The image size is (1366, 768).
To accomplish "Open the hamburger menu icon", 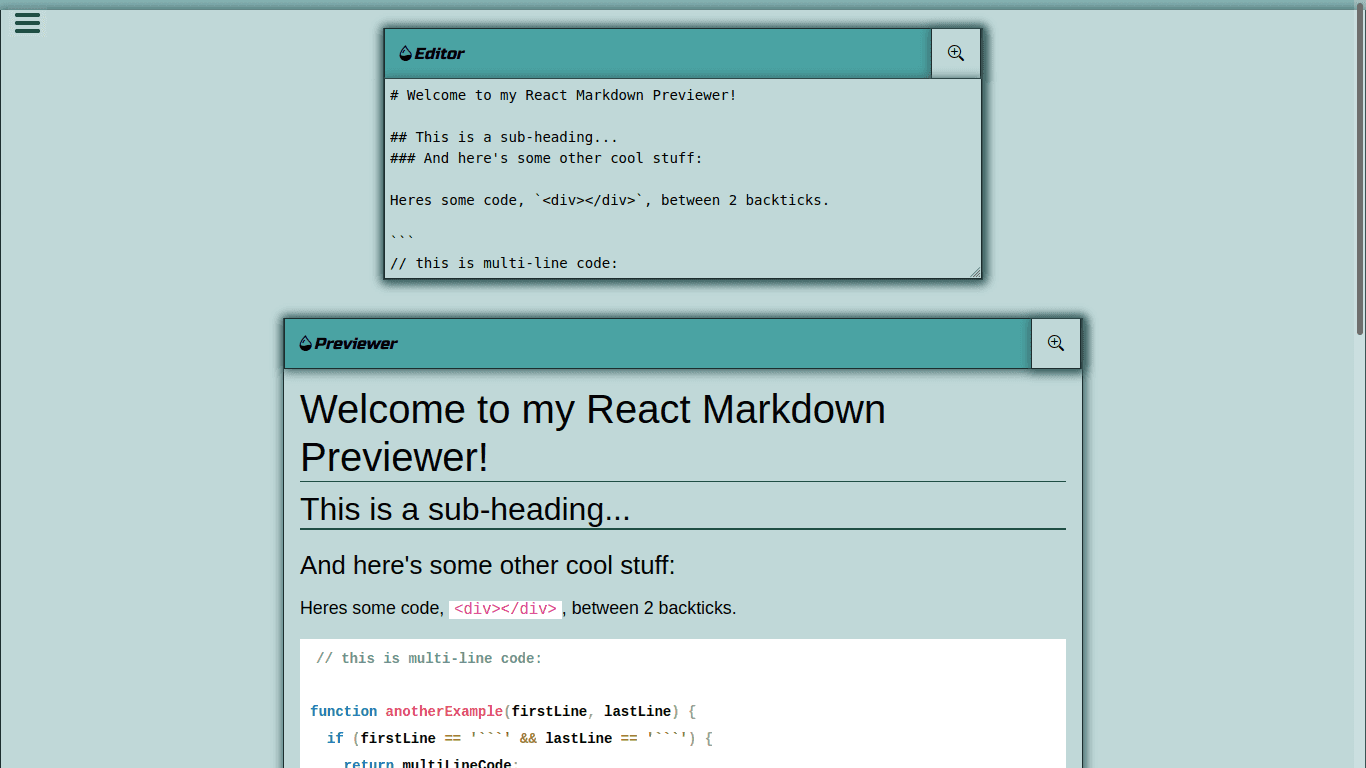I will pyautogui.click(x=28, y=23).
